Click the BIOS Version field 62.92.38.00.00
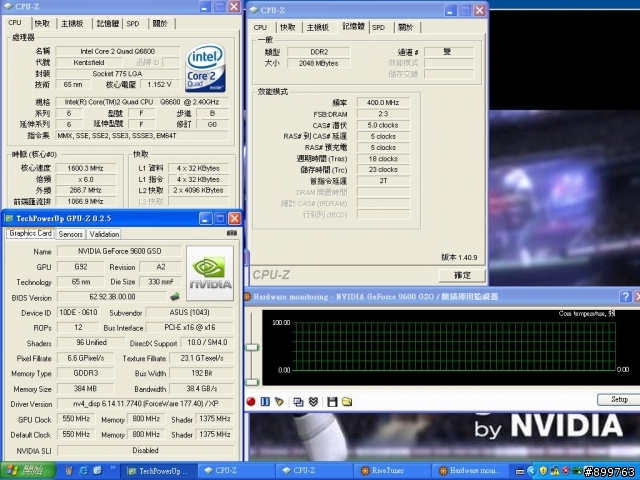Viewport: 640px width, 480px height. pyautogui.click(x=112, y=297)
